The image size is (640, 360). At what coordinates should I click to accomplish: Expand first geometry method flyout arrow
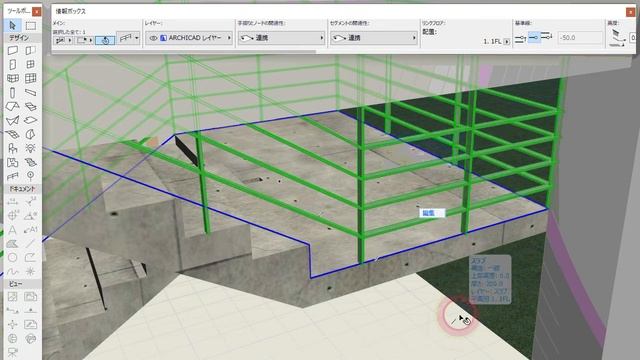tap(70, 40)
